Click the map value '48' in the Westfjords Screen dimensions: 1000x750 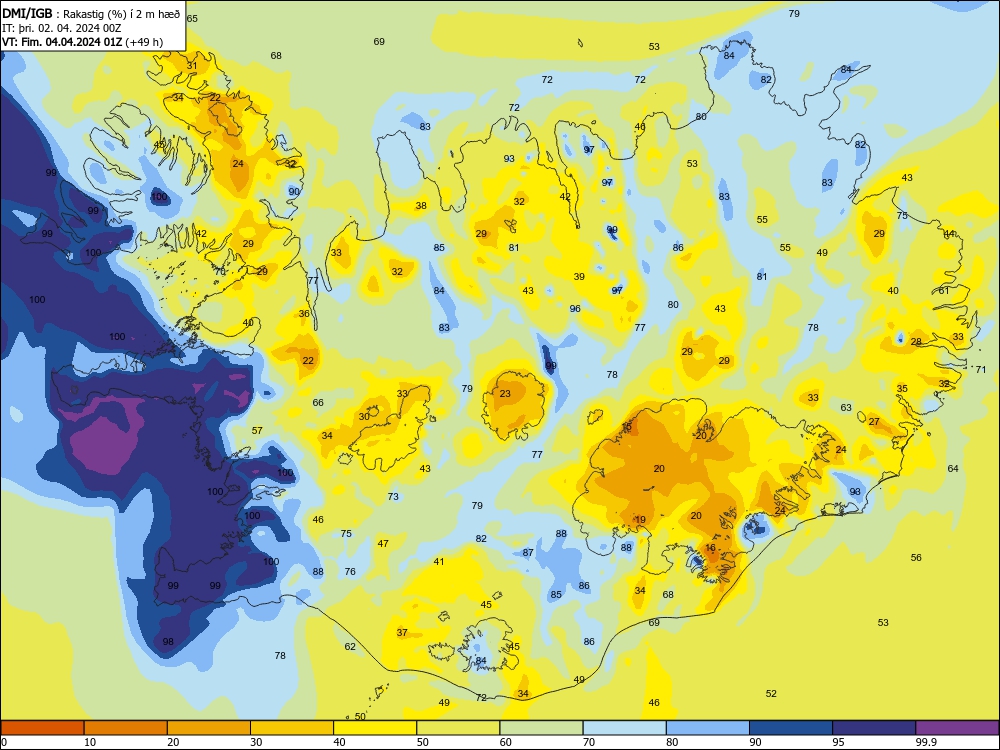click(x=159, y=145)
